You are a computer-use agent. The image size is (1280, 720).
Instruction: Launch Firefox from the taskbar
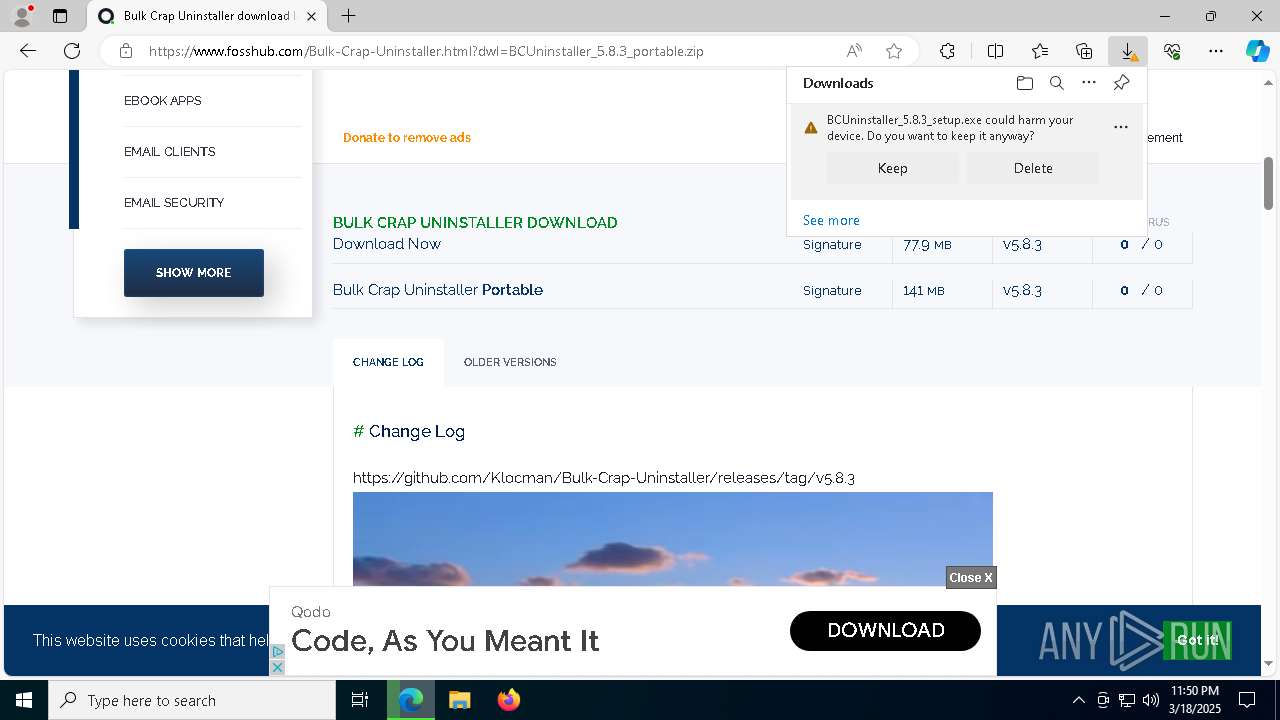click(x=509, y=700)
